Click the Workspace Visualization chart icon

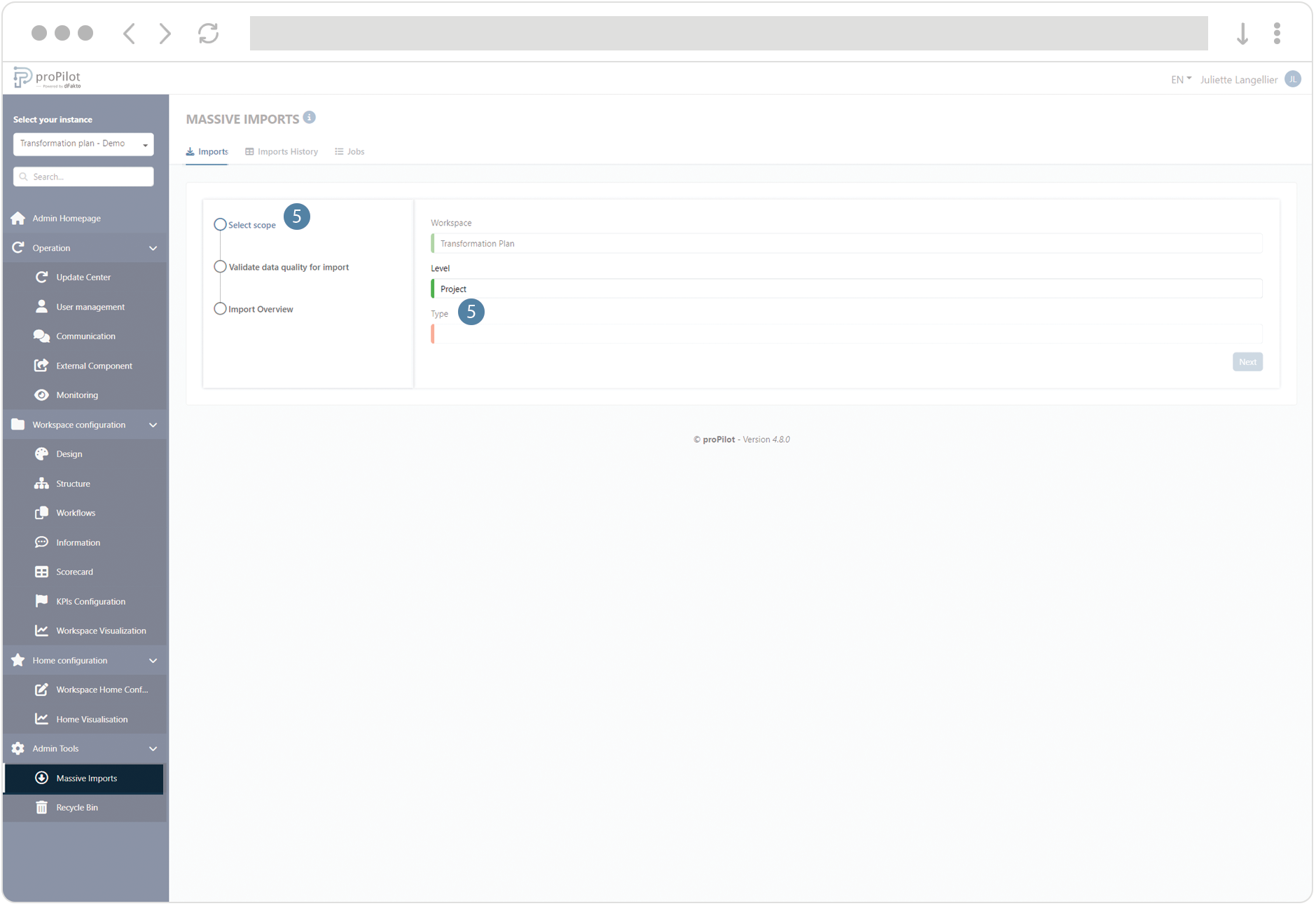tap(42, 631)
